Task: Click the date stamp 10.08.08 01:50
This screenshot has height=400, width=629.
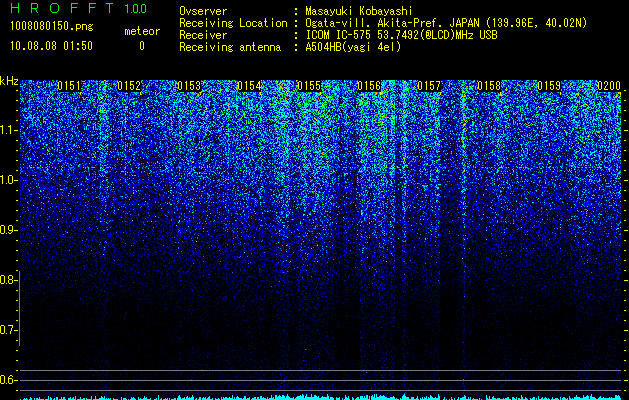Action: tap(51, 46)
